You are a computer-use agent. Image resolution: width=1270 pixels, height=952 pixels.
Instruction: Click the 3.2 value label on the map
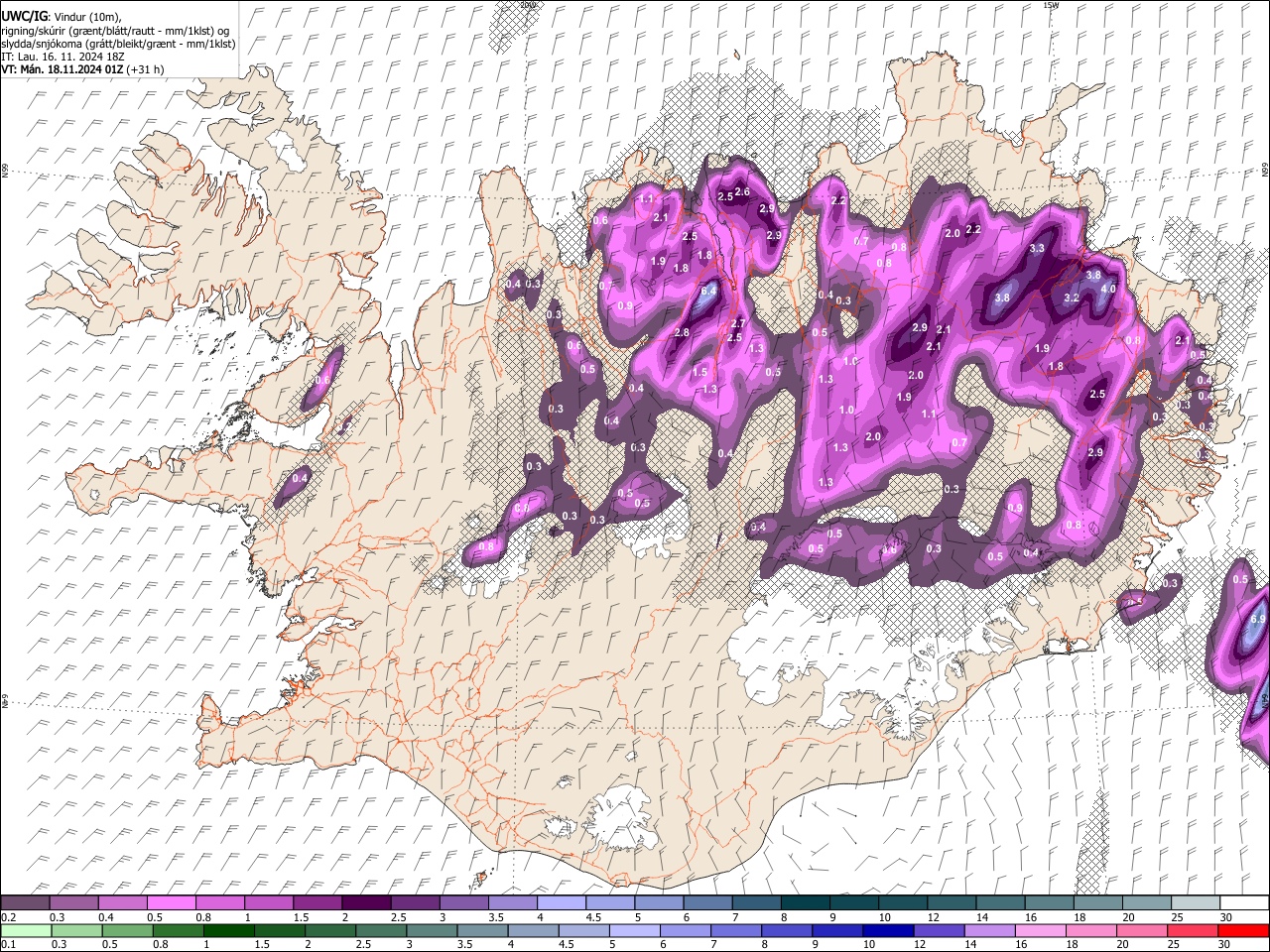tap(1072, 297)
